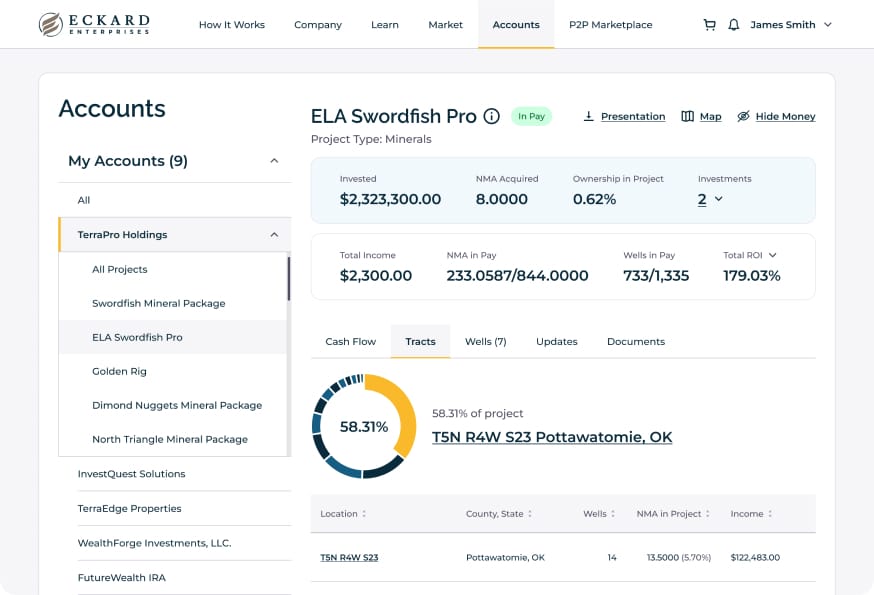Open the shopping cart icon
This screenshot has width=874, height=595.
[x=710, y=25]
